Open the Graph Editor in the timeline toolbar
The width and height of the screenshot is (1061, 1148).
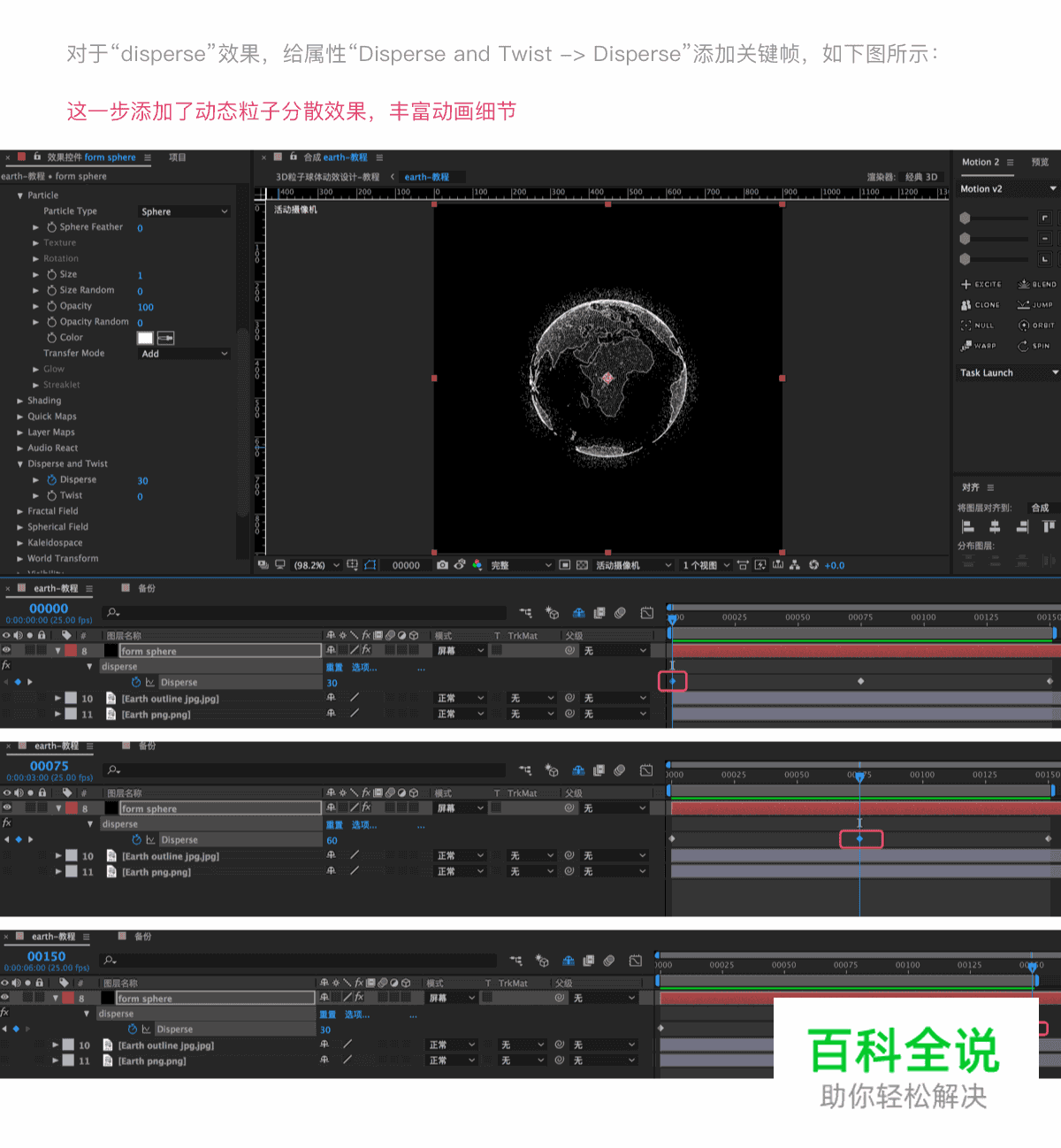(649, 612)
